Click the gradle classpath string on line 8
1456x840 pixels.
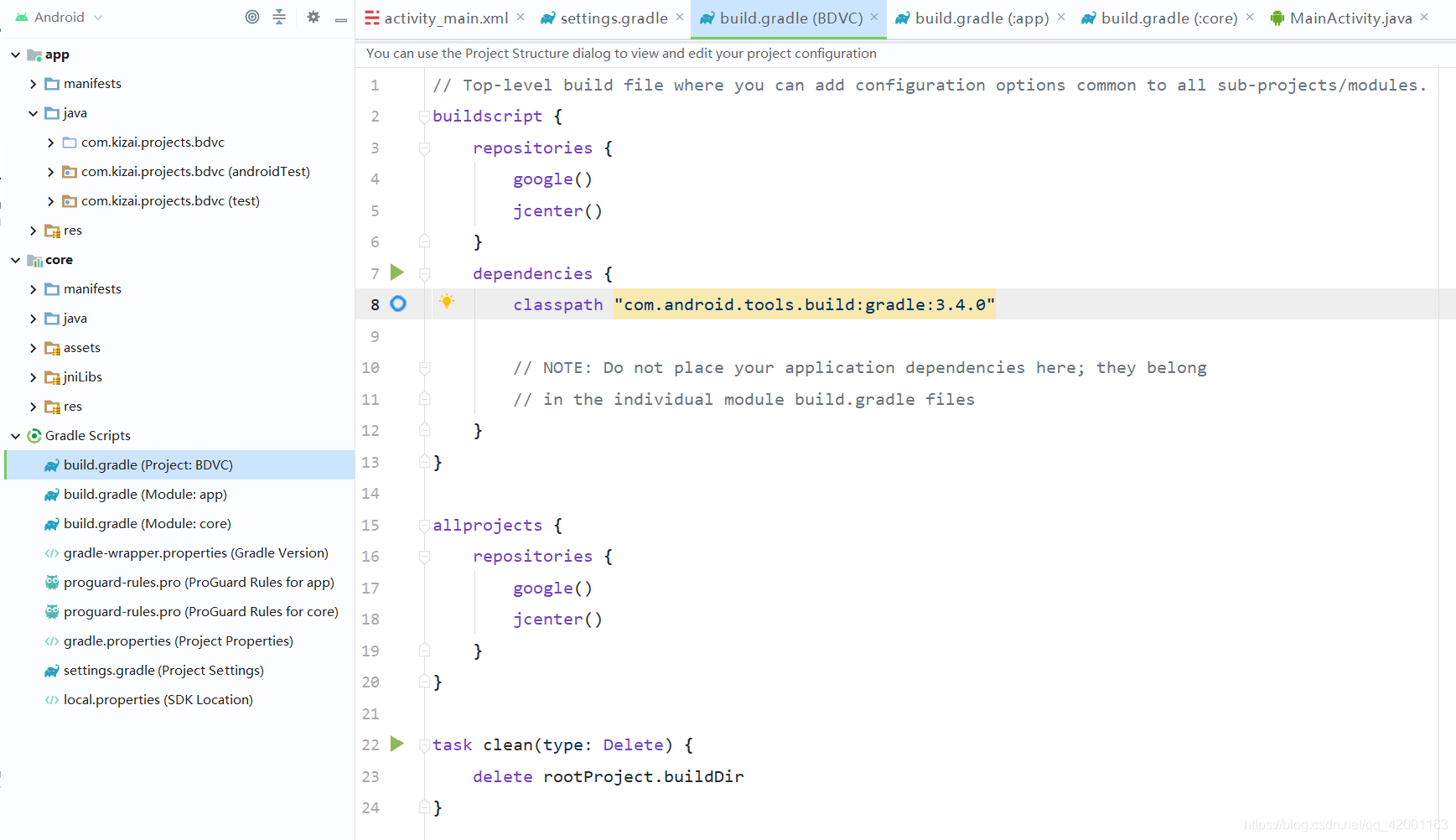(x=804, y=304)
